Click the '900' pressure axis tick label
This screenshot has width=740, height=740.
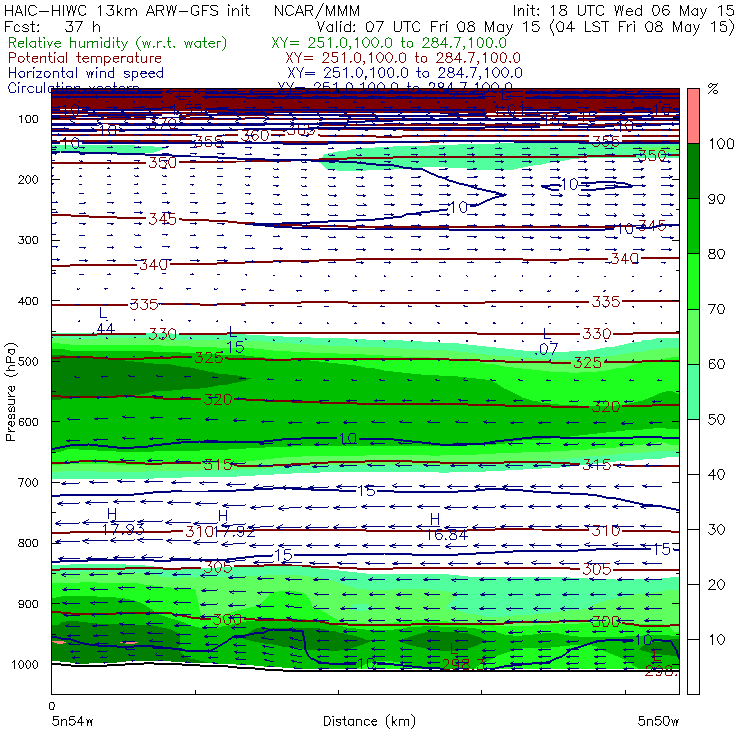[x=28, y=604]
